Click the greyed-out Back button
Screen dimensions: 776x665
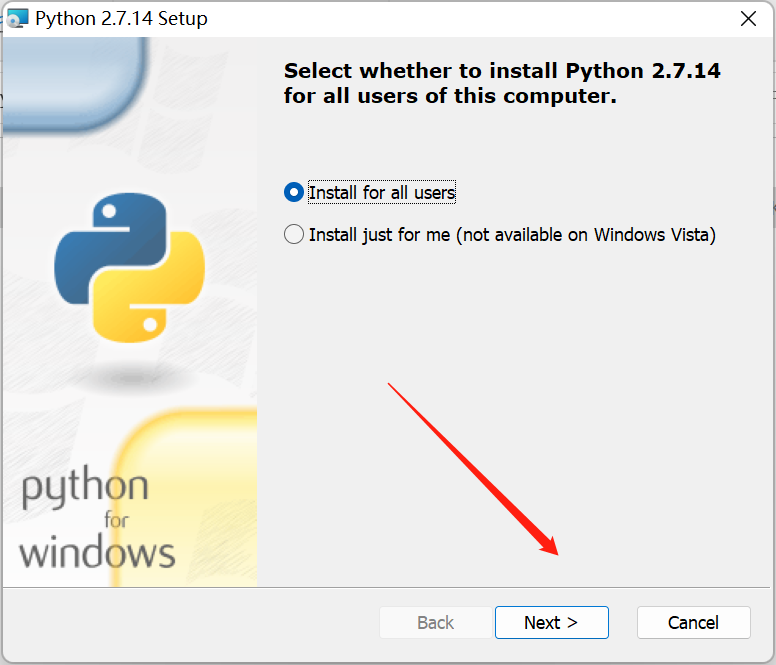(435, 622)
